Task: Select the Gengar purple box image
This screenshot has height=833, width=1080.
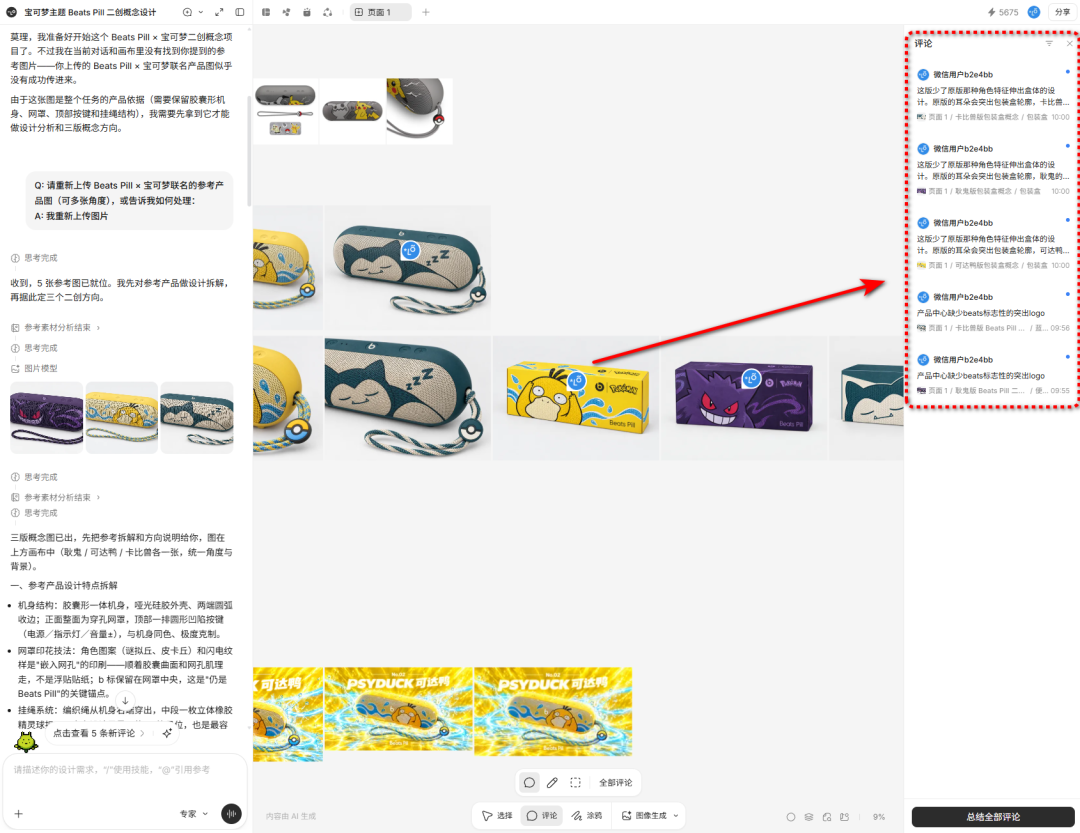Action: 744,398
